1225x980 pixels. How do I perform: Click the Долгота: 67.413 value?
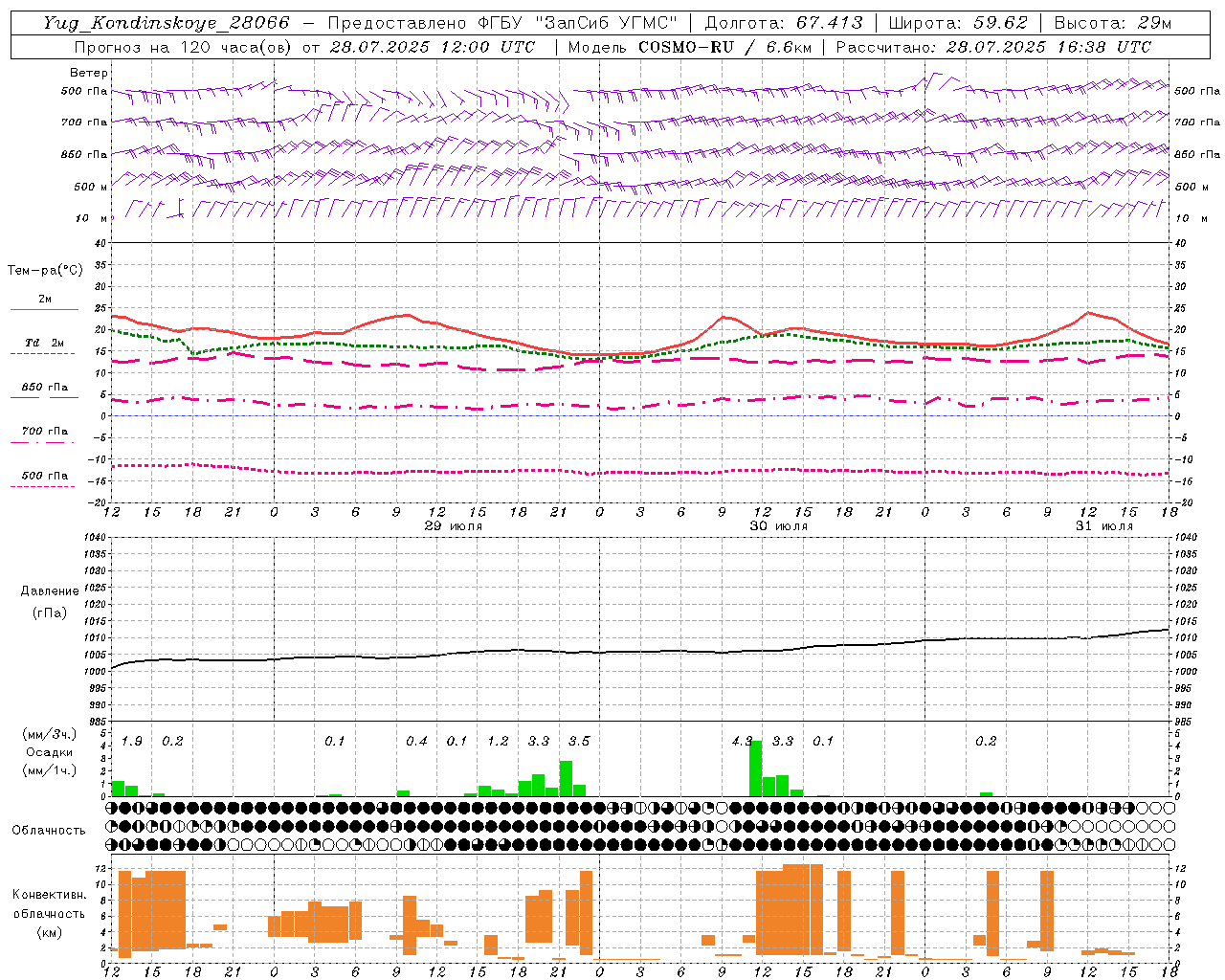click(x=784, y=23)
